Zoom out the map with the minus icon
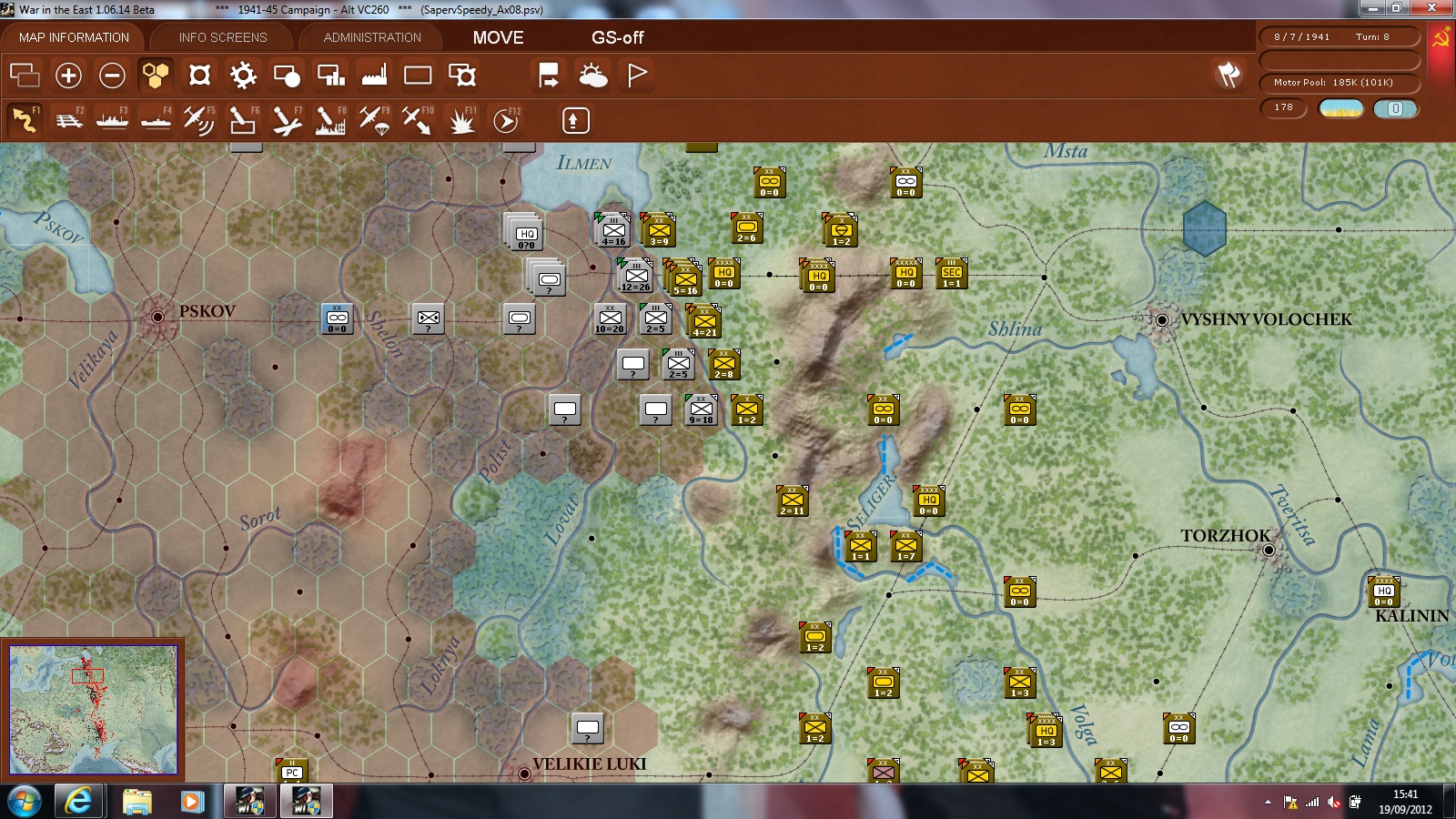This screenshot has height=819, width=1456. point(112,75)
